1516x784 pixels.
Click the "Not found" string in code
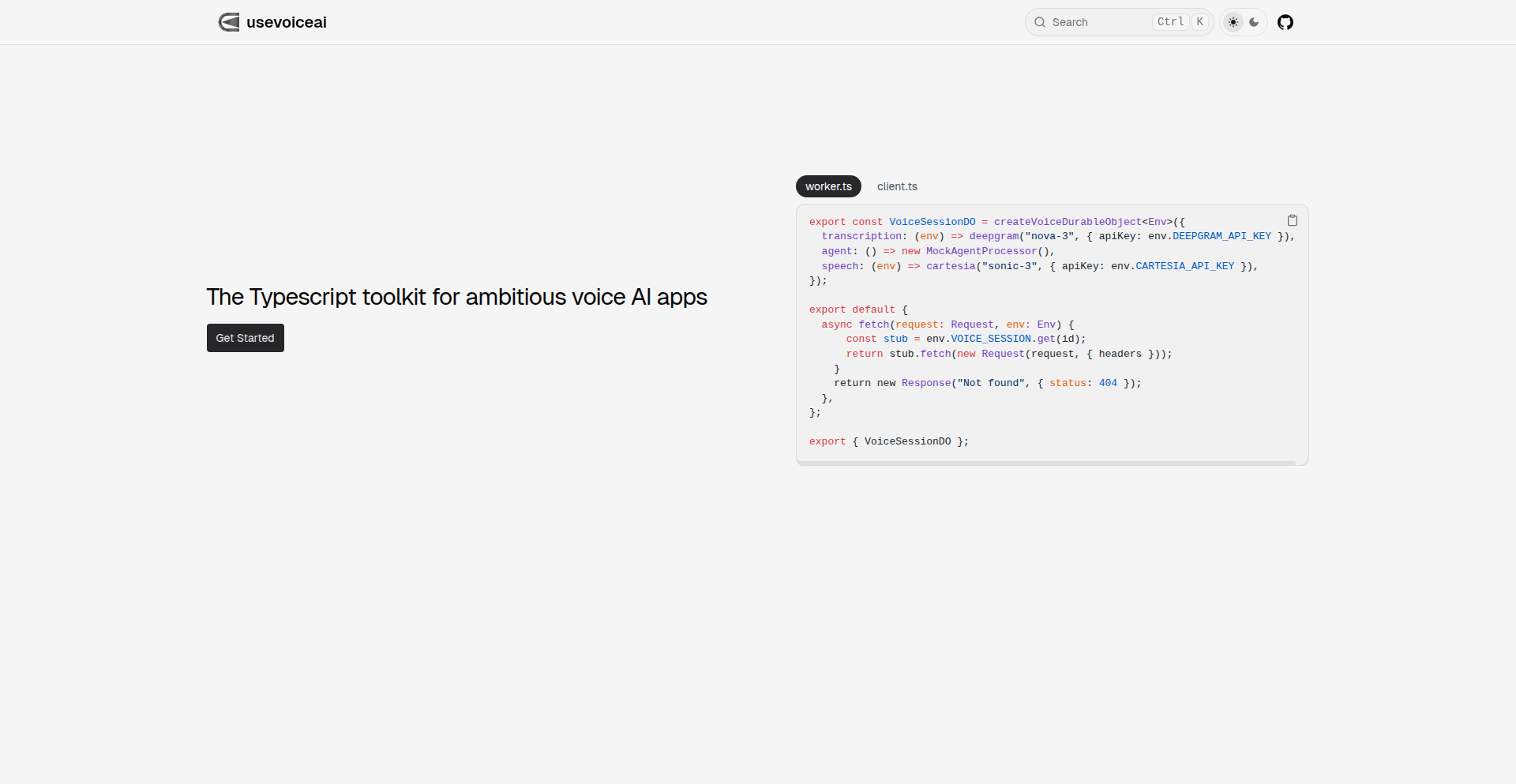991,383
